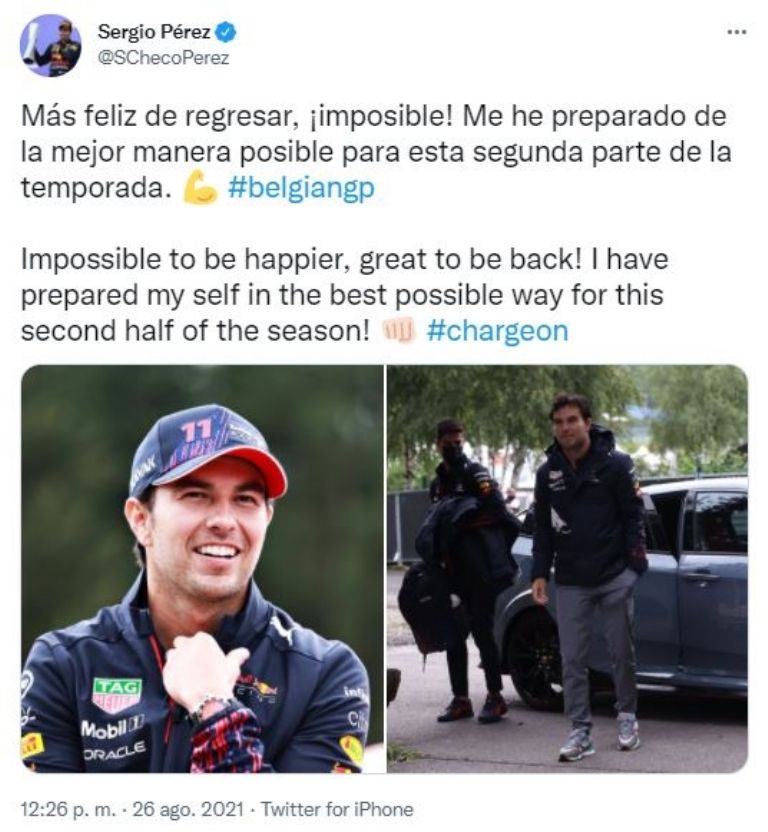Open the three-dot more options menu
The height and width of the screenshot is (832, 768).
coord(737,32)
